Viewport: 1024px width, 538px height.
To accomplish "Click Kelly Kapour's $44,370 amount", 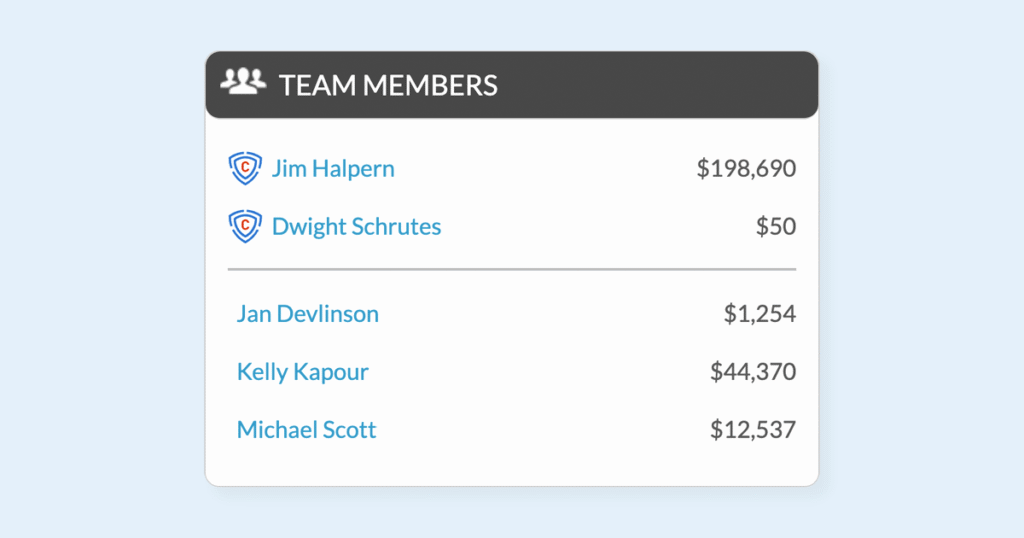I will 753,372.
